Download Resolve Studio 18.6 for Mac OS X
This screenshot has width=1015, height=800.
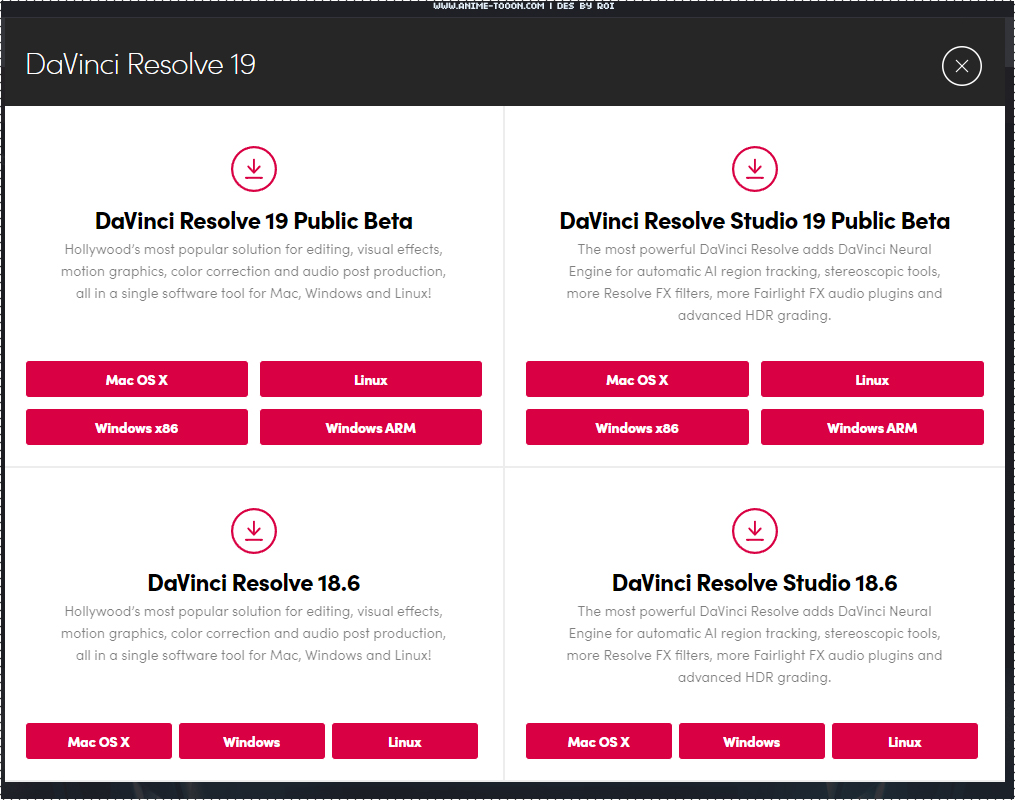pyautogui.click(x=599, y=741)
